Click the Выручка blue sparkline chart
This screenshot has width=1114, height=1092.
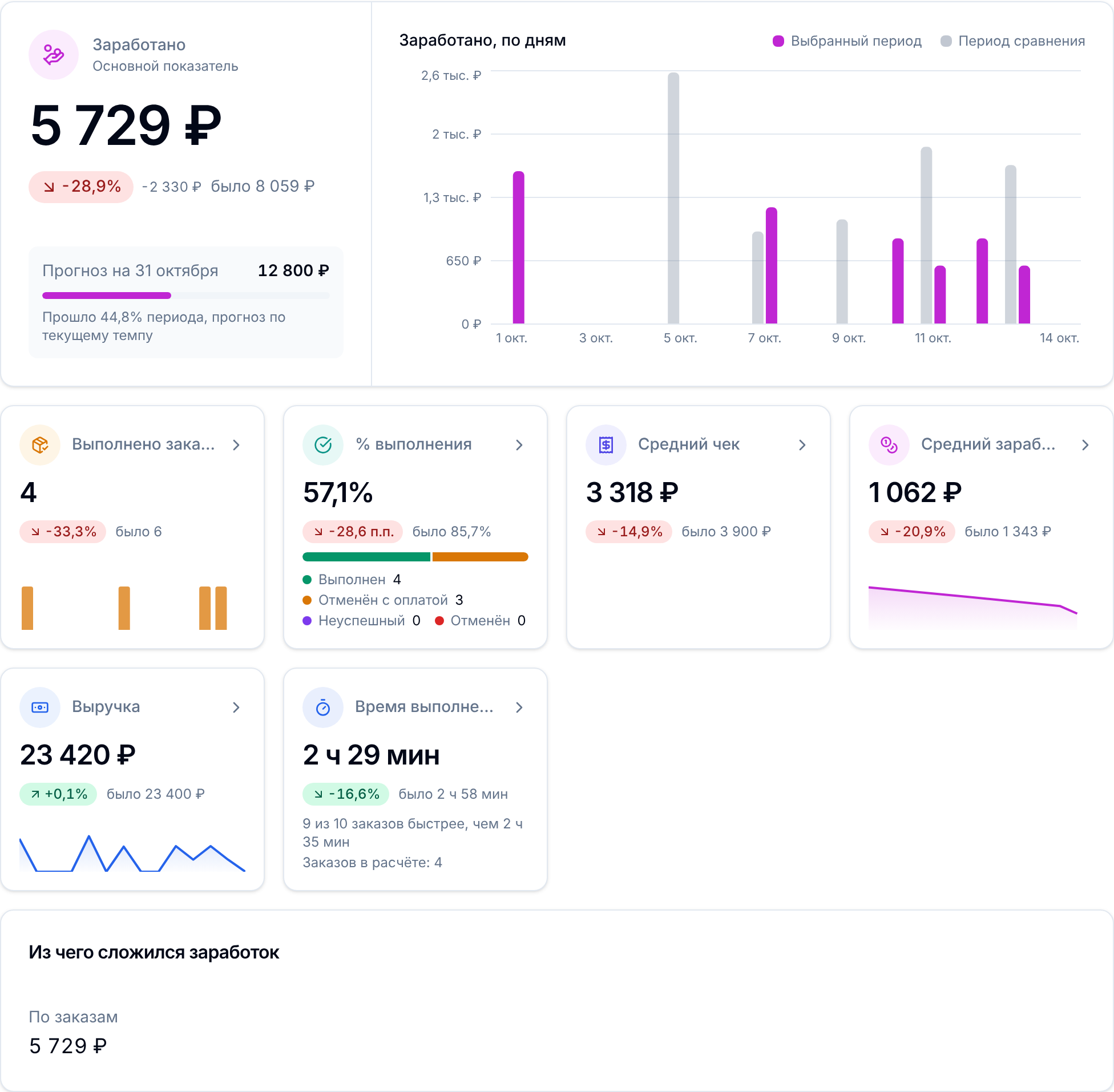click(x=132, y=854)
